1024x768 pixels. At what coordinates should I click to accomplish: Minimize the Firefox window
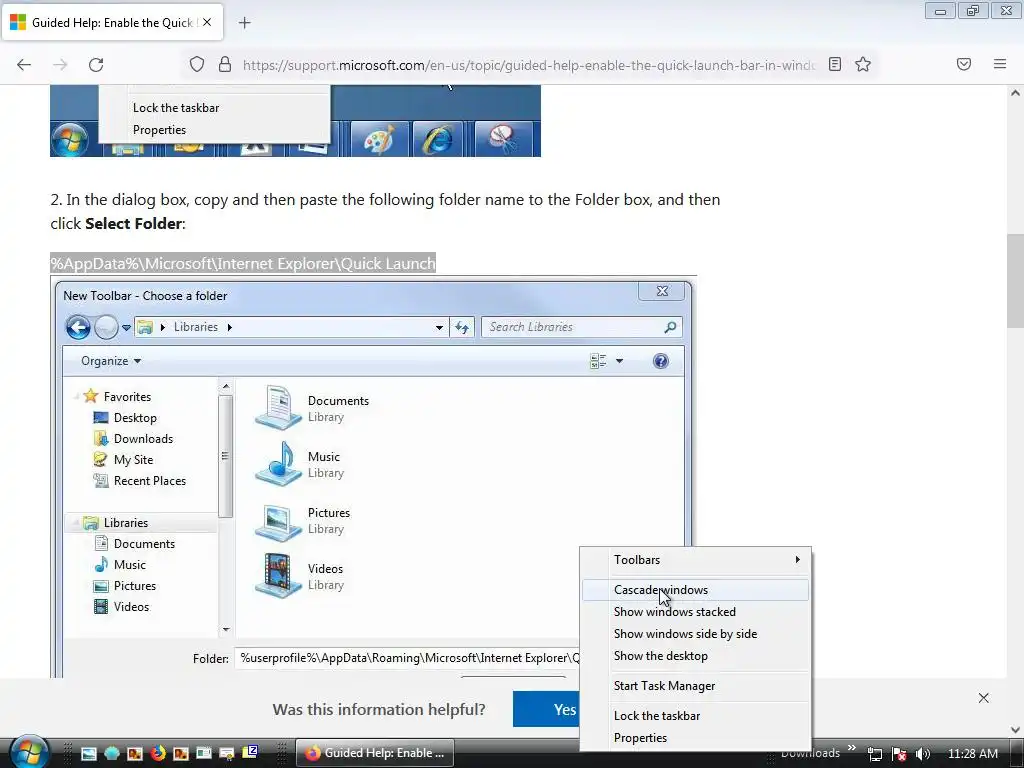(940, 11)
